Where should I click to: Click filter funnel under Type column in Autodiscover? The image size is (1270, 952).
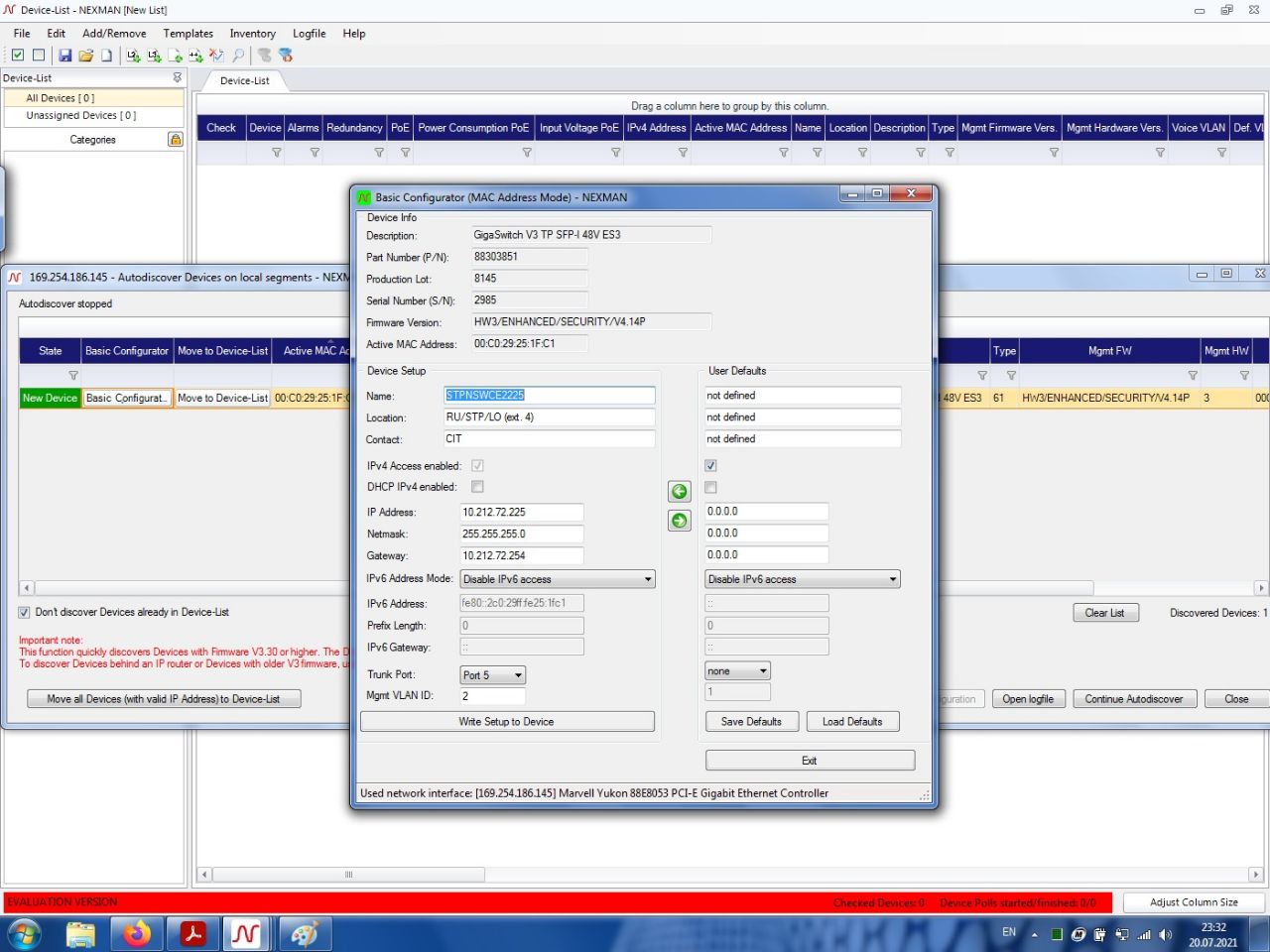tap(1011, 376)
